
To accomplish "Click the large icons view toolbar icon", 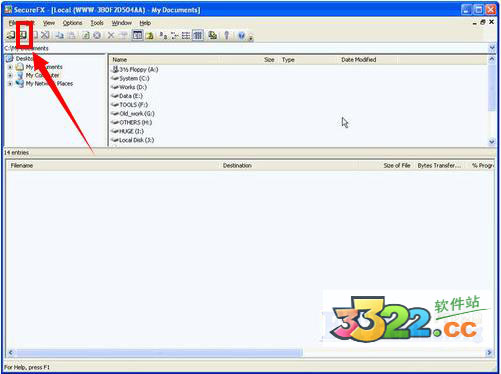I will tap(163, 35).
